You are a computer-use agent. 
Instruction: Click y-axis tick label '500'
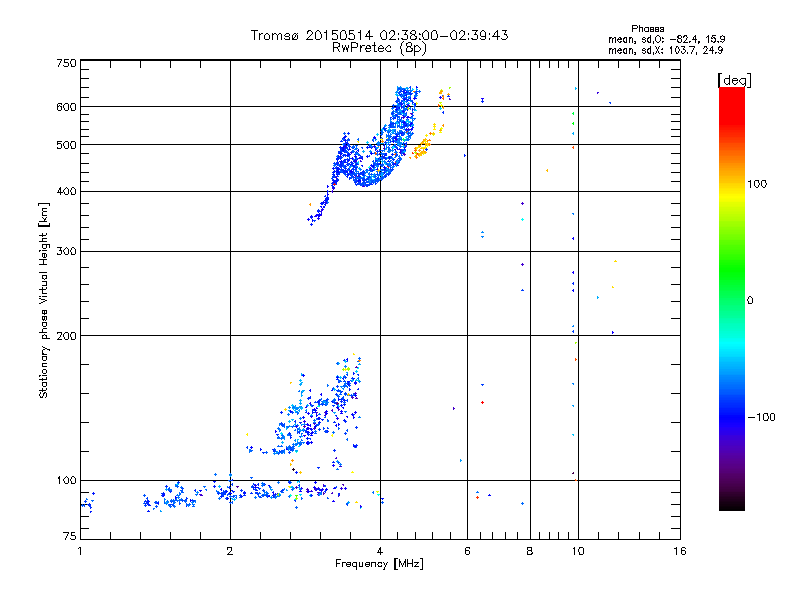pyautogui.click(x=66, y=145)
